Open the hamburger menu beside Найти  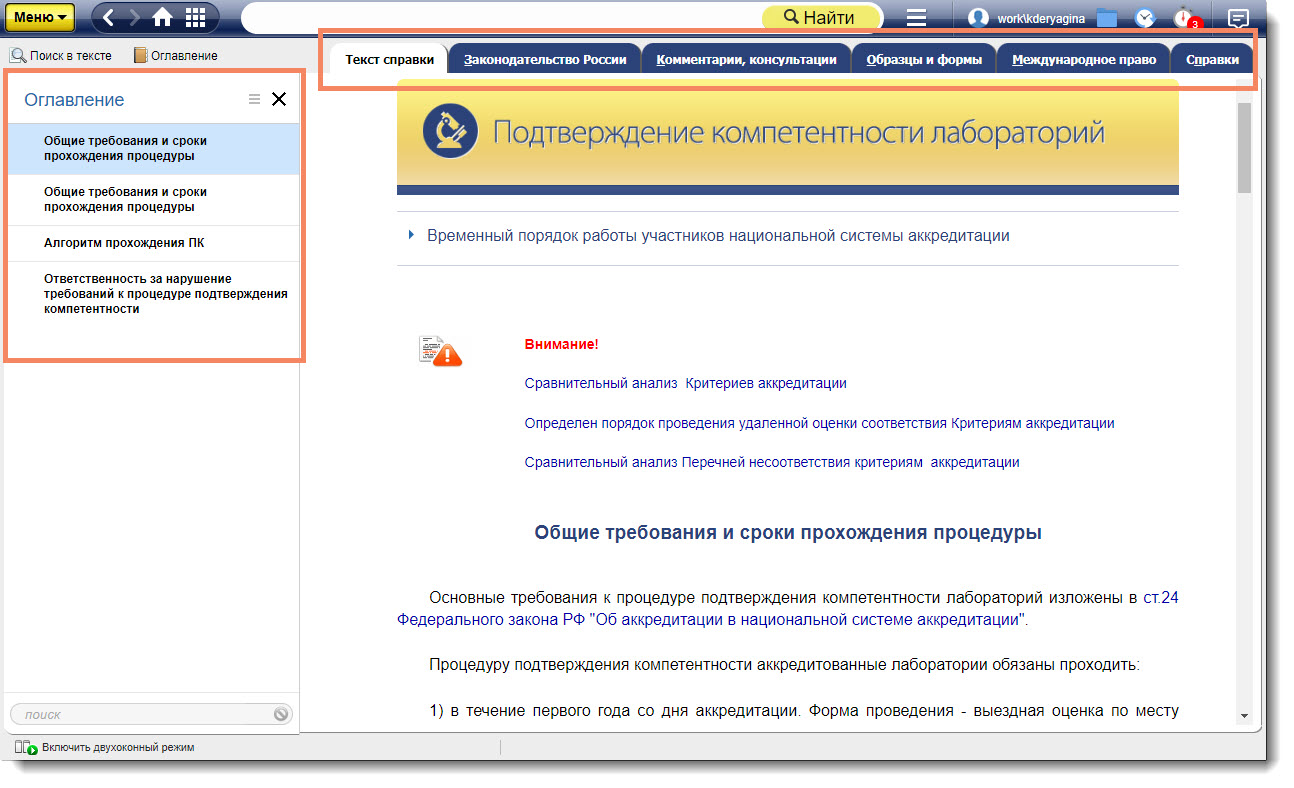916,17
